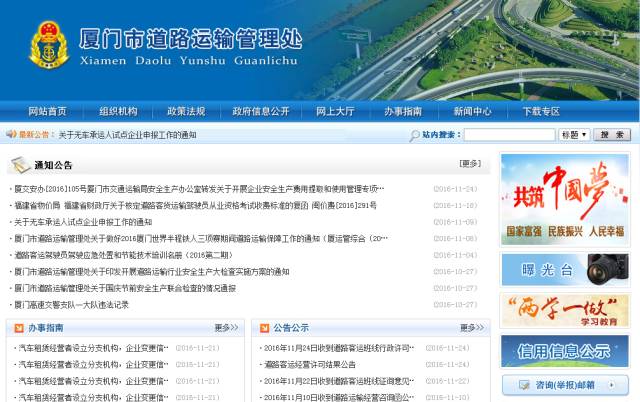Screen dimensions: 640x402
Task: Open the 下载专区 menu item
Action: click(541, 111)
